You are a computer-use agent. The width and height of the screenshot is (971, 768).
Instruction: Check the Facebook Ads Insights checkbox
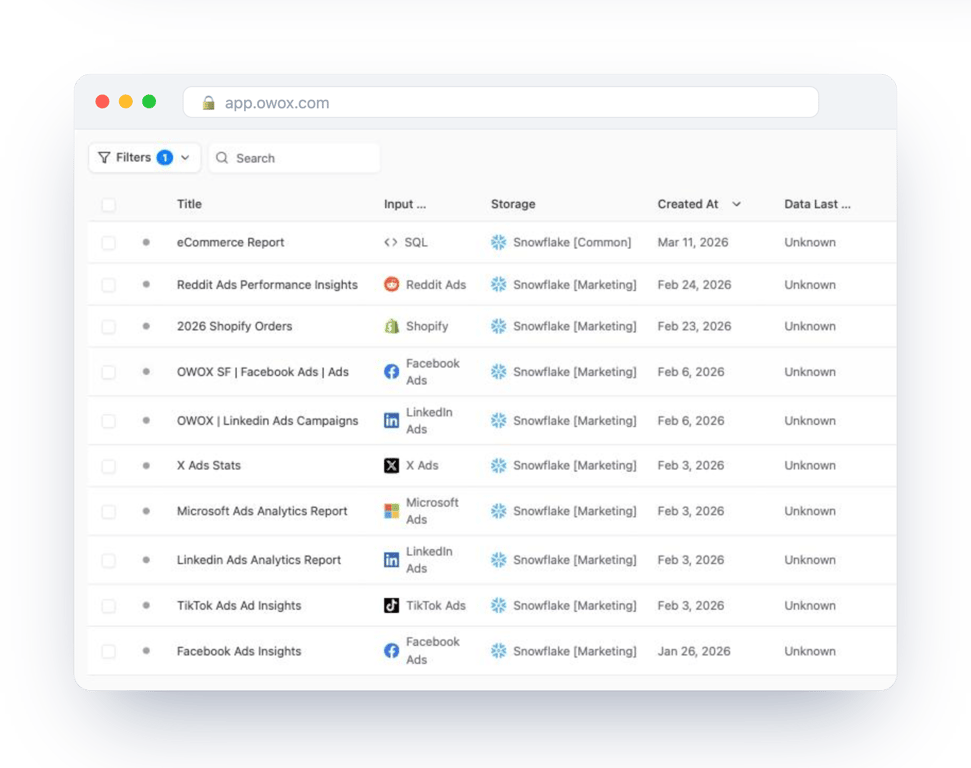[x=108, y=652]
